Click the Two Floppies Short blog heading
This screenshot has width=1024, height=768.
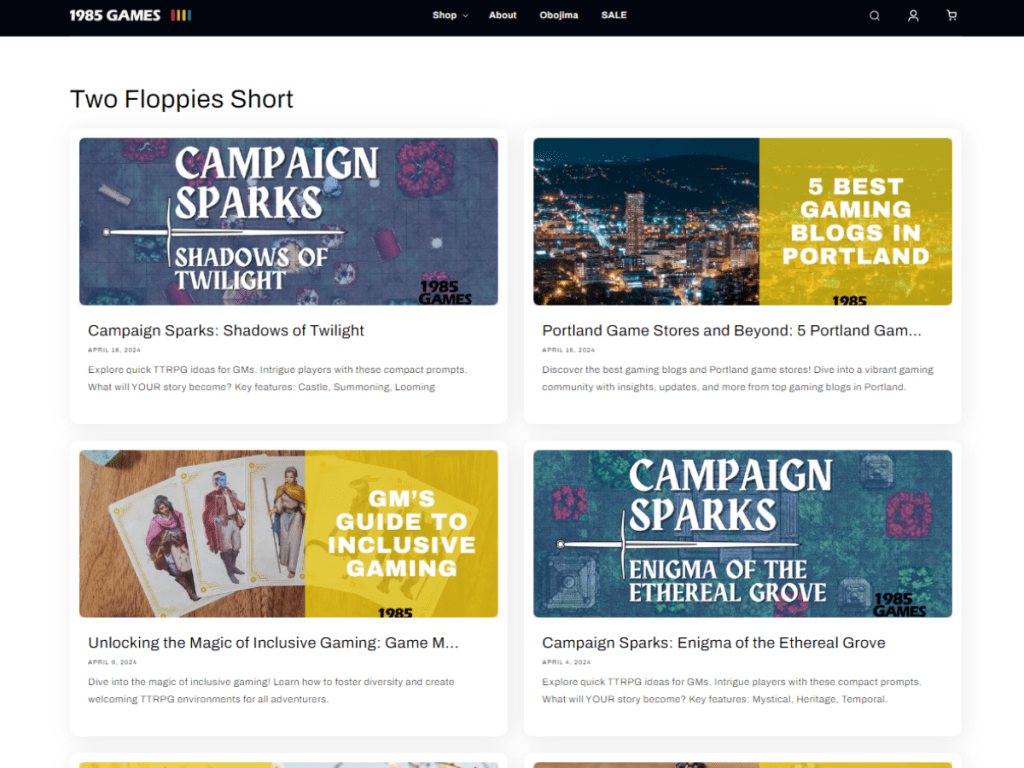point(181,99)
